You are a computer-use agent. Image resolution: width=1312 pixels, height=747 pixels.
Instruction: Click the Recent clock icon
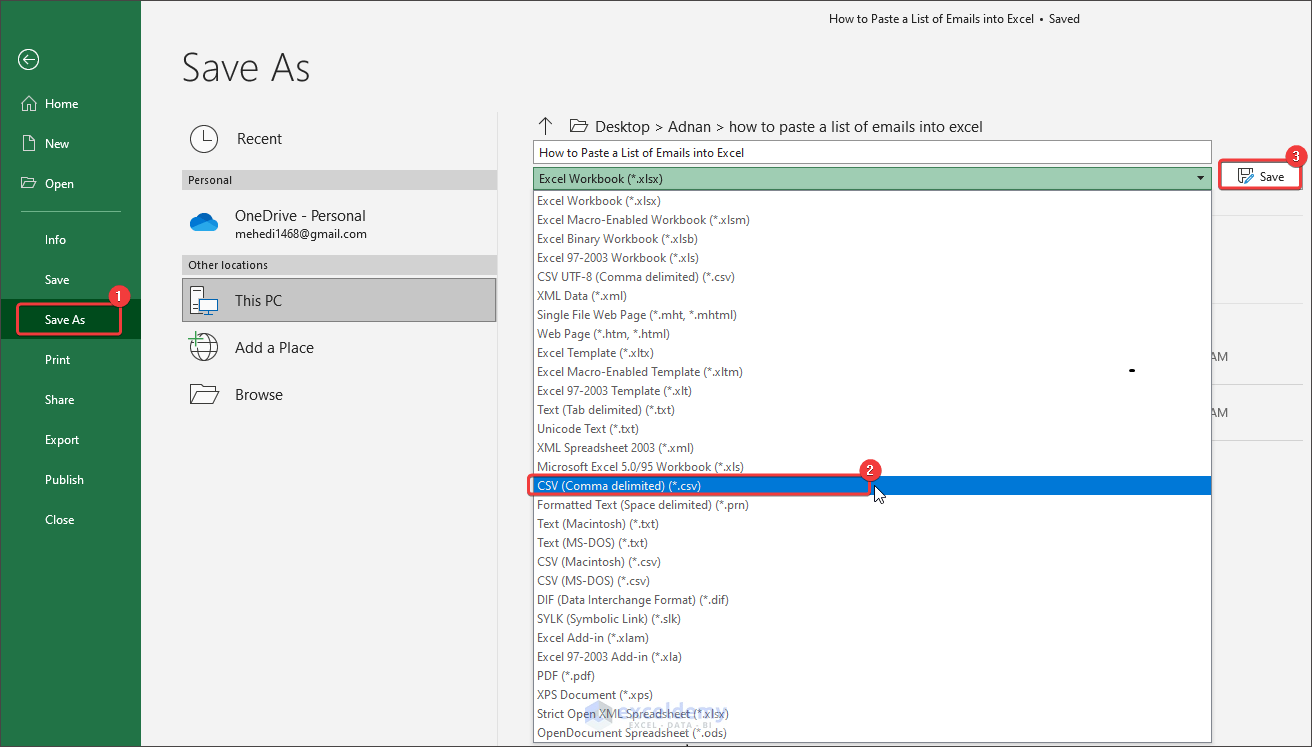[x=204, y=139]
